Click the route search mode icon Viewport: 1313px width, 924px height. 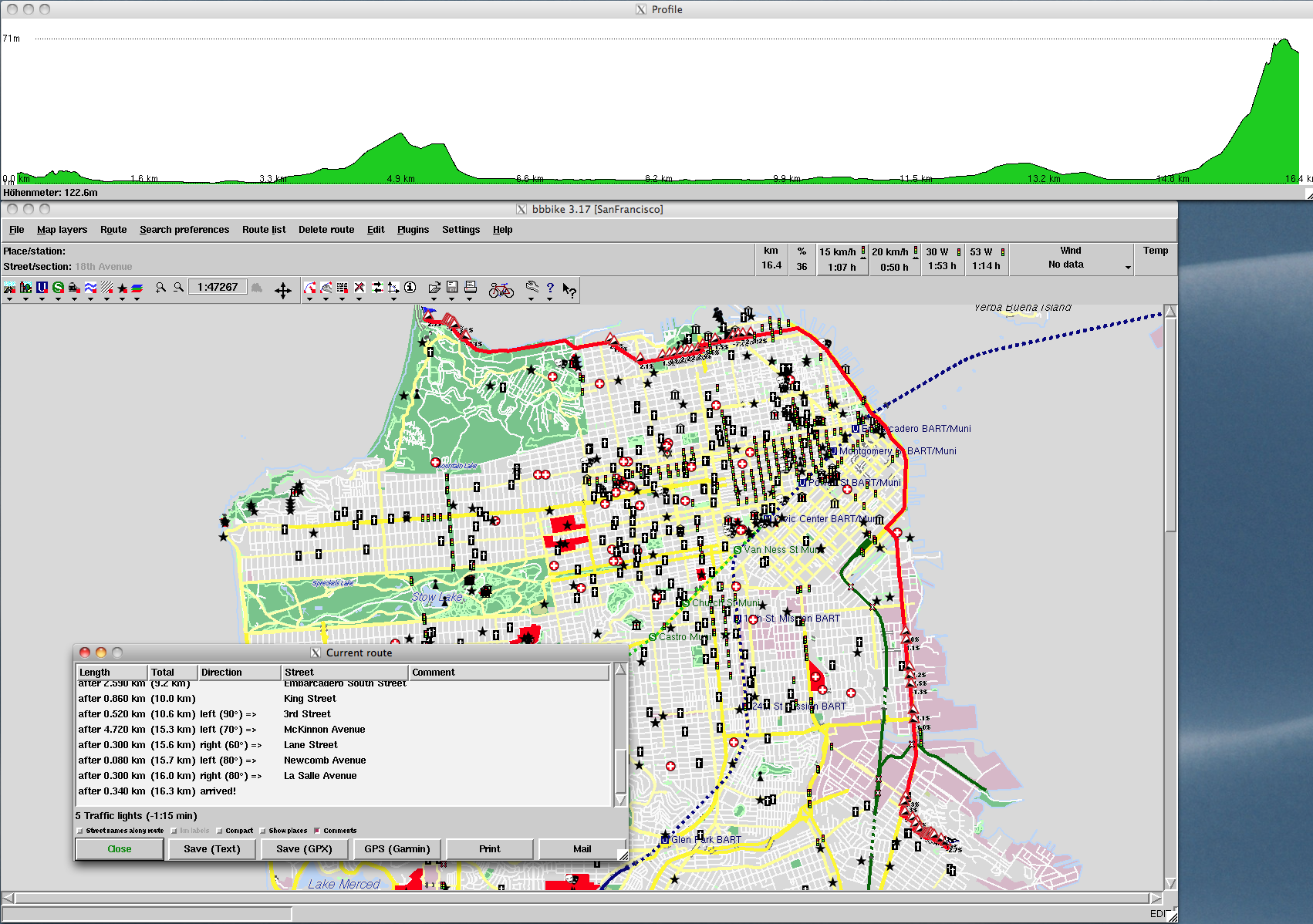tap(309, 288)
